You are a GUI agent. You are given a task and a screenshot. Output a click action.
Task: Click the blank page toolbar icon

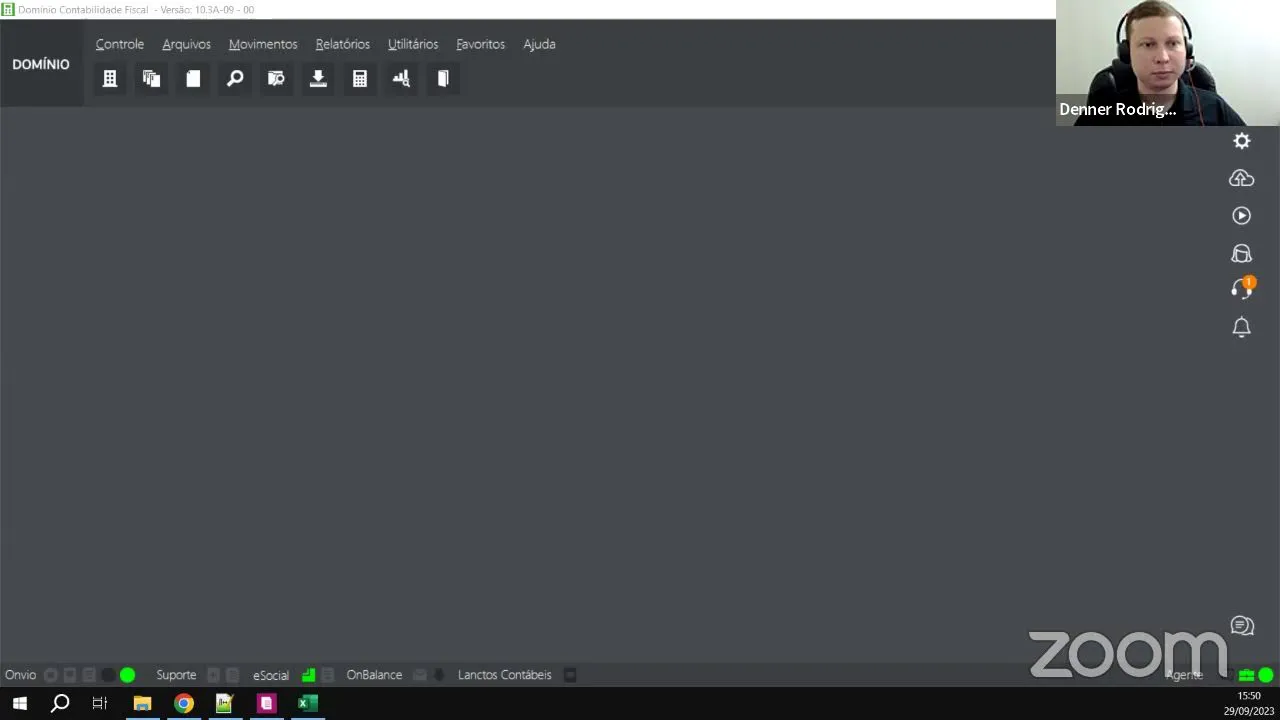pos(193,79)
